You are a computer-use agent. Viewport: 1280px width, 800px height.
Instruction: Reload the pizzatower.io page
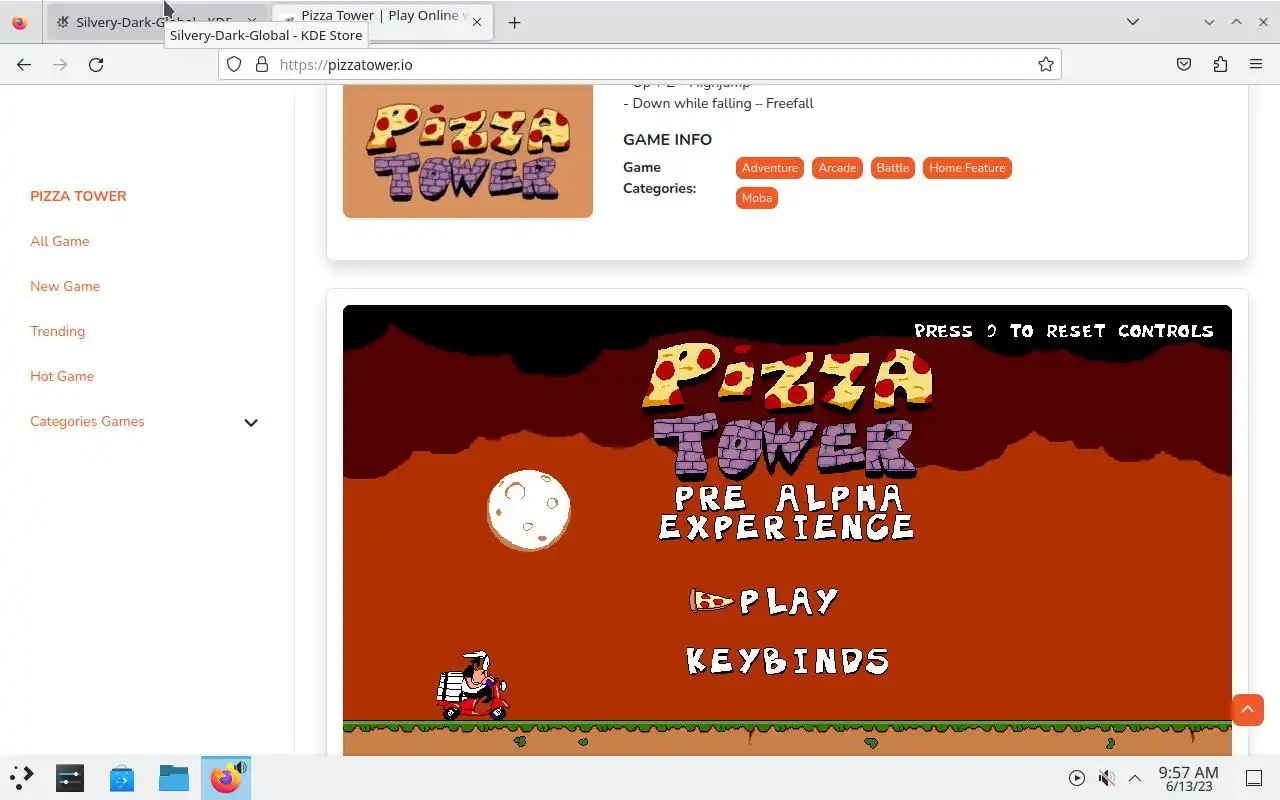(96, 64)
